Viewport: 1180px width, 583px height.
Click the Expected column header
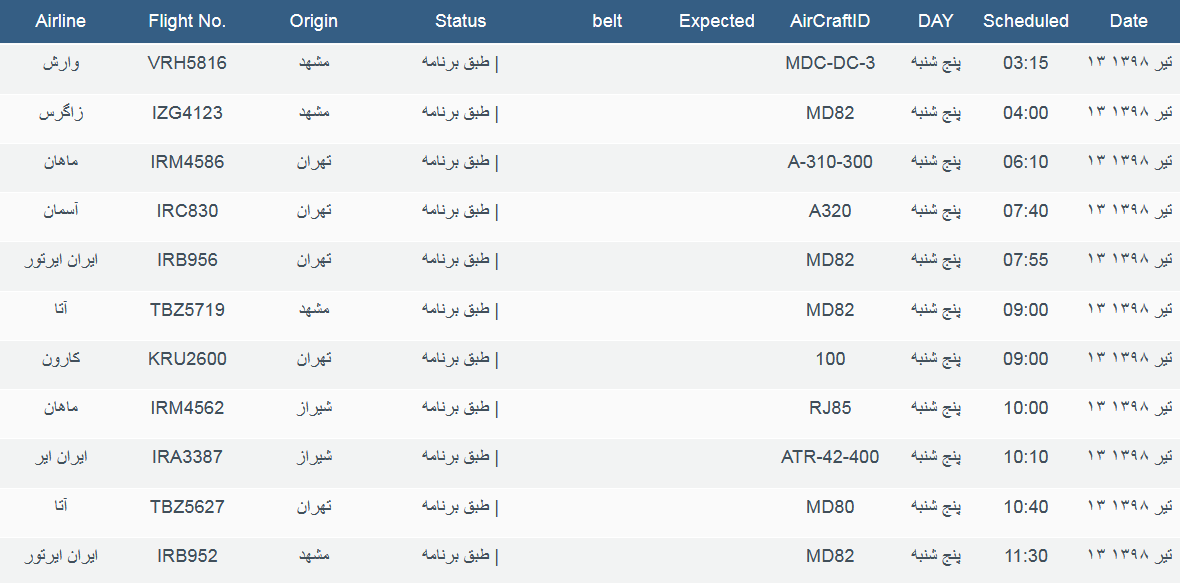tap(716, 21)
